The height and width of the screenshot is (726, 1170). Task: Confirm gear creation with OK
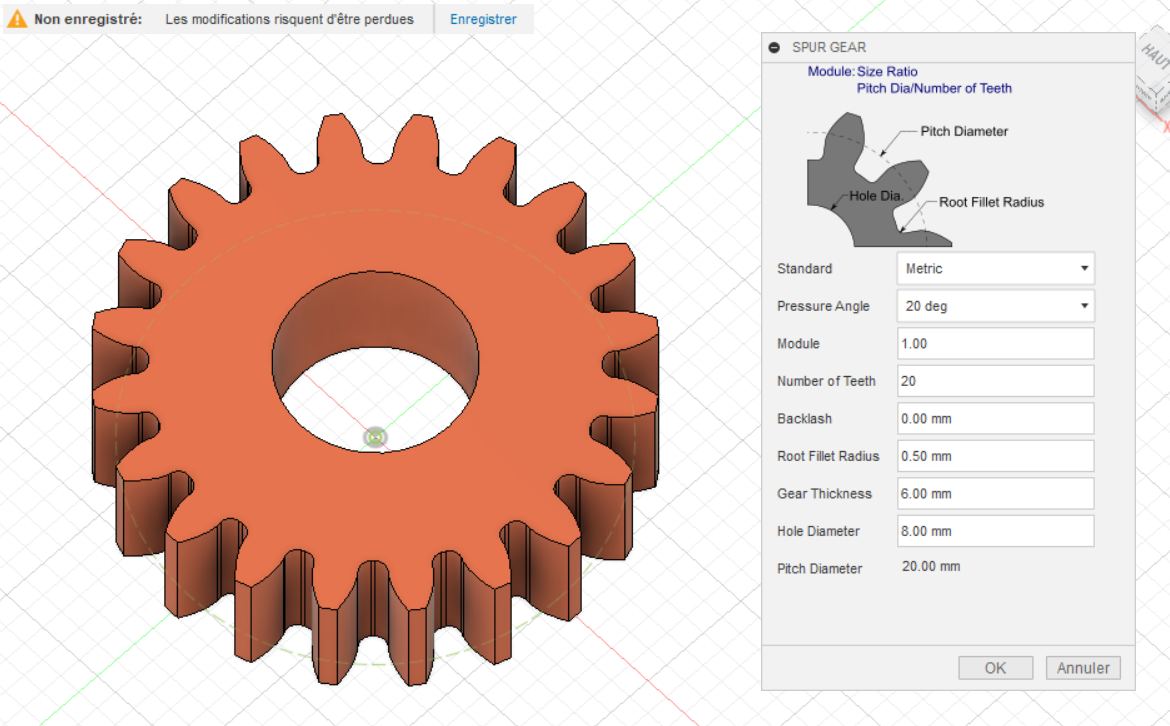[x=995, y=668]
